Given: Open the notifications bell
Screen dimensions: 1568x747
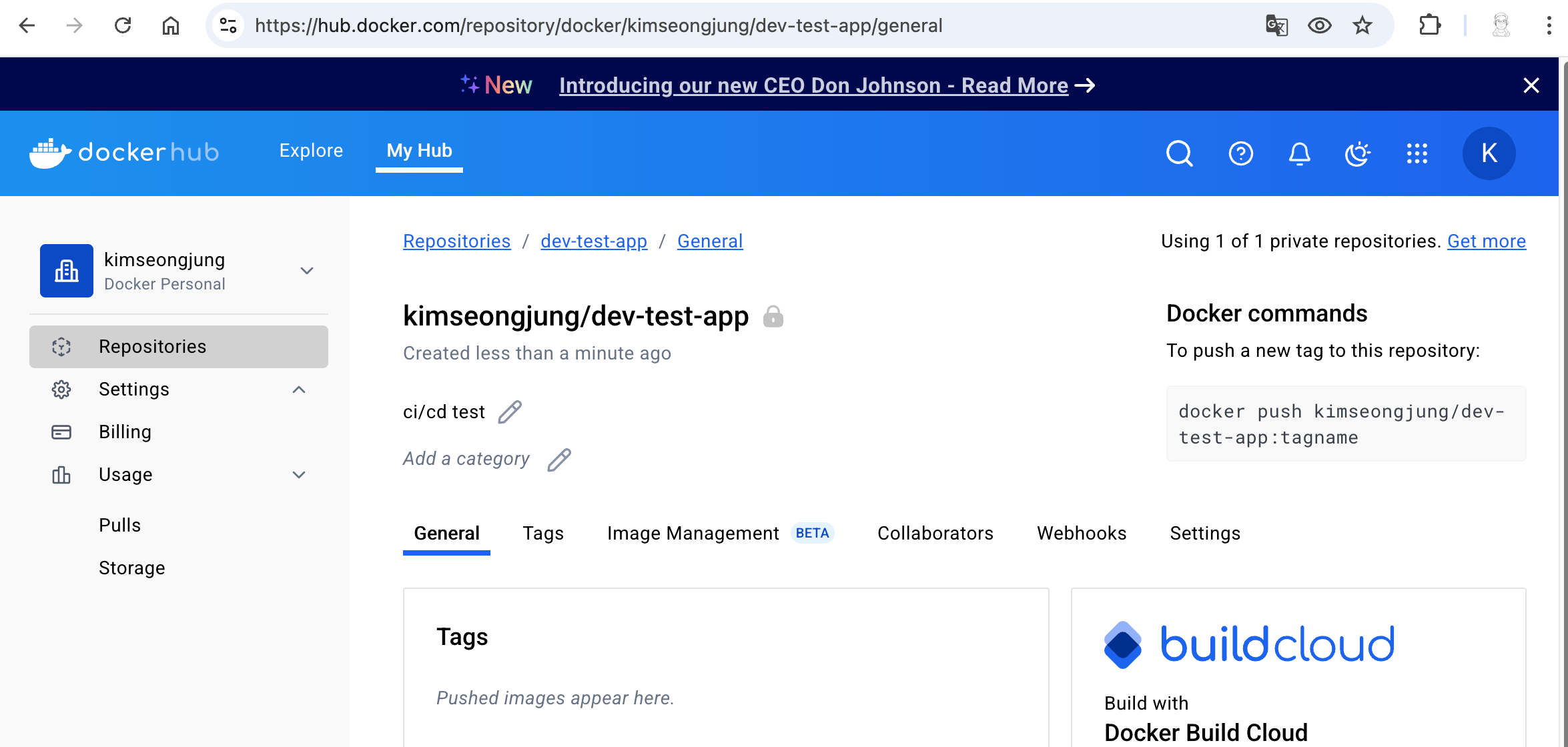Looking at the screenshot, I should (1299, 153).
